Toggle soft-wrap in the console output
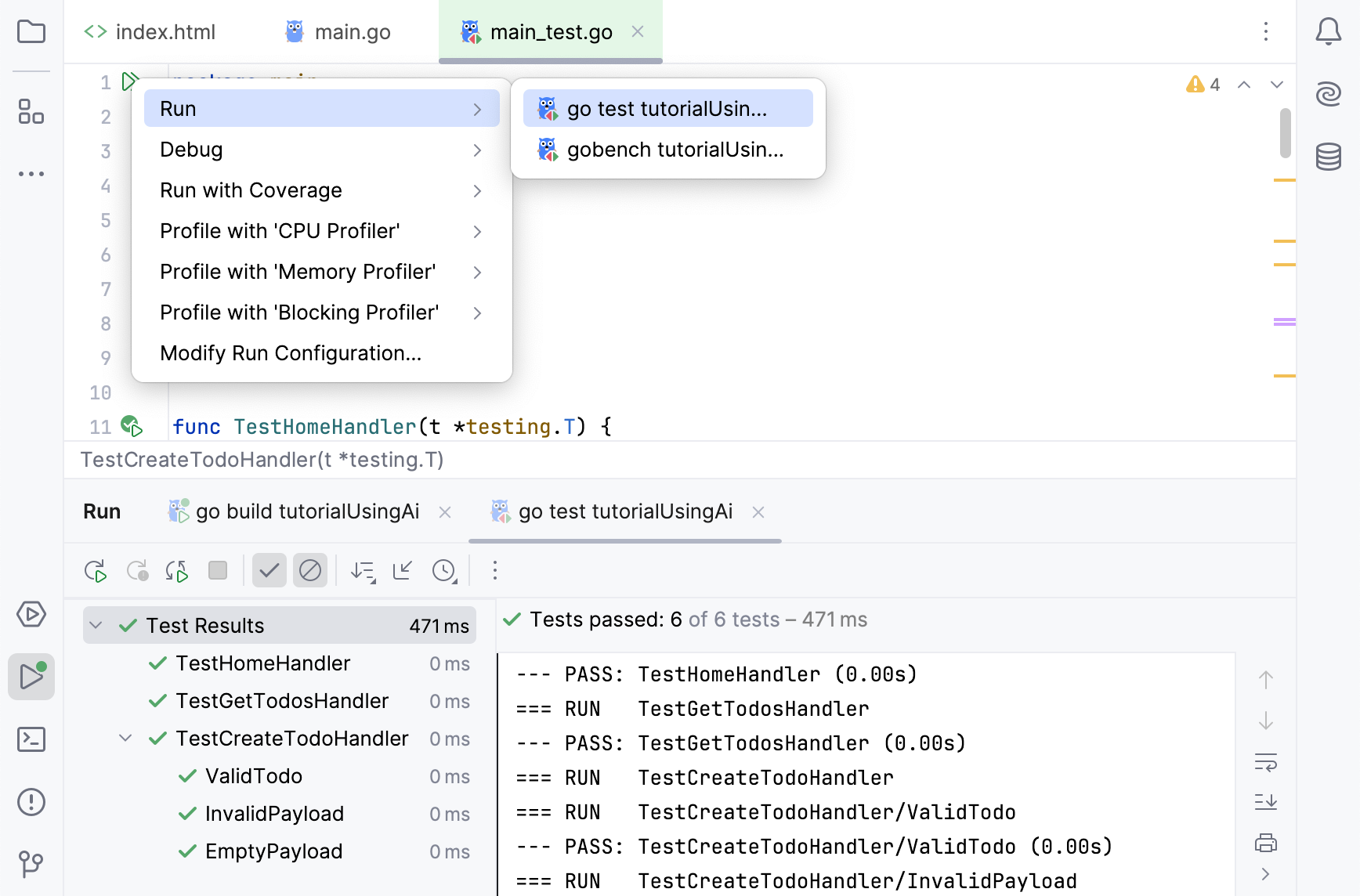Screen dimensions: 1360x896 (1265, 762)
